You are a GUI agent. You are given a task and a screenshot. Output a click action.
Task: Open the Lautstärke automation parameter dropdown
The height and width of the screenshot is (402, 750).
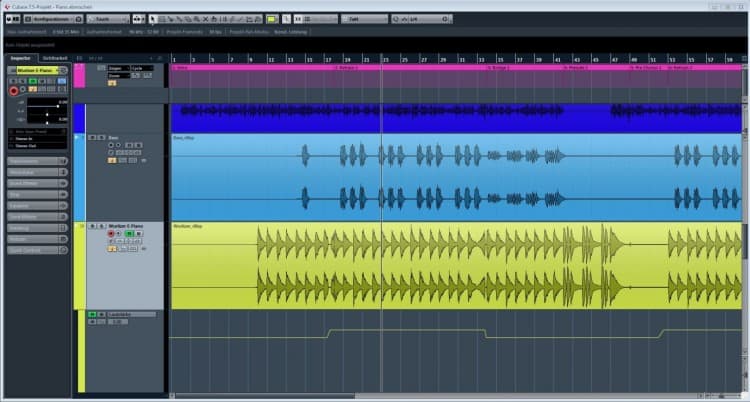[132, 314]
